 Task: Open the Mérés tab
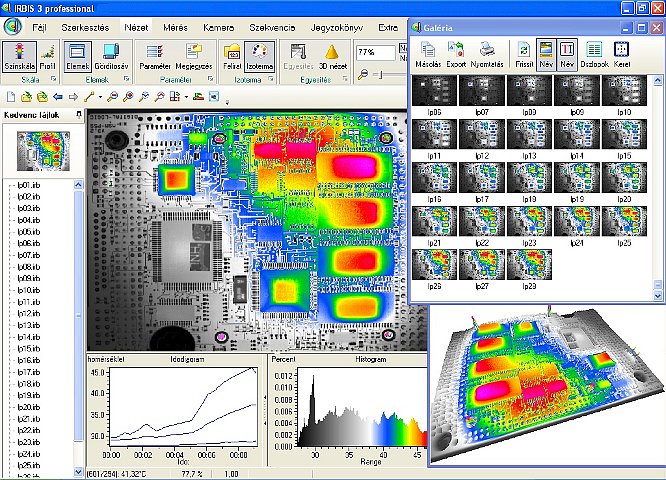click(175, 28)
